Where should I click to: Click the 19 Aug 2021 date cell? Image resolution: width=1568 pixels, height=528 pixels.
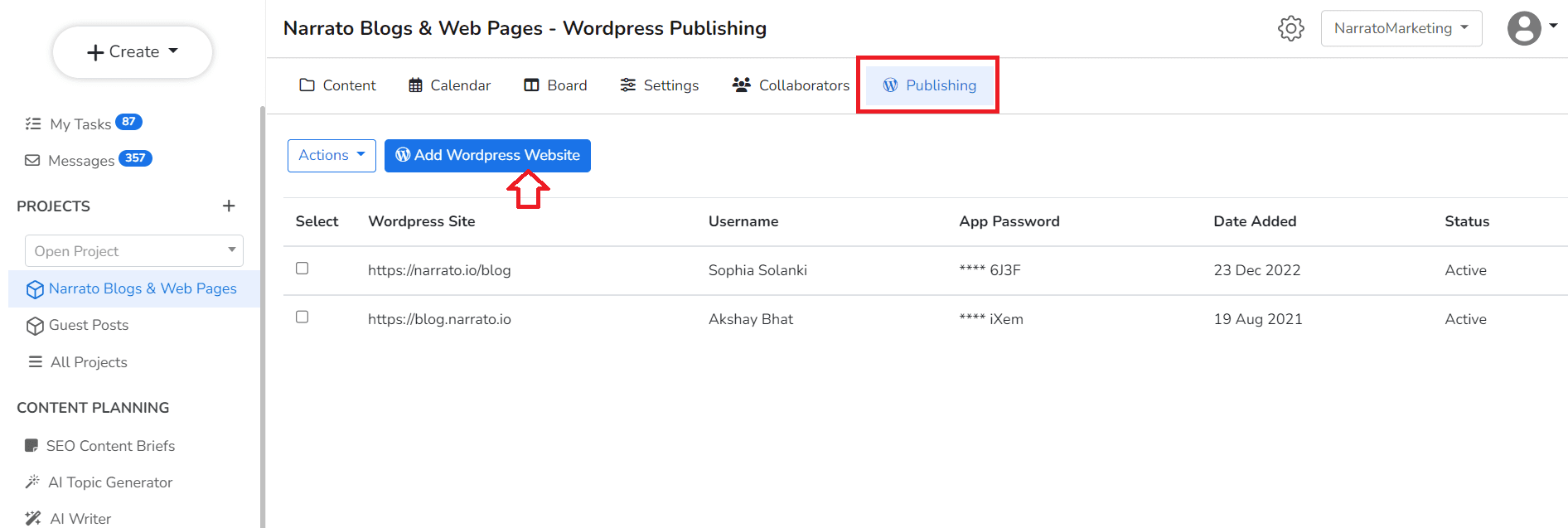pyautogui.click(x=1258, y=319)
